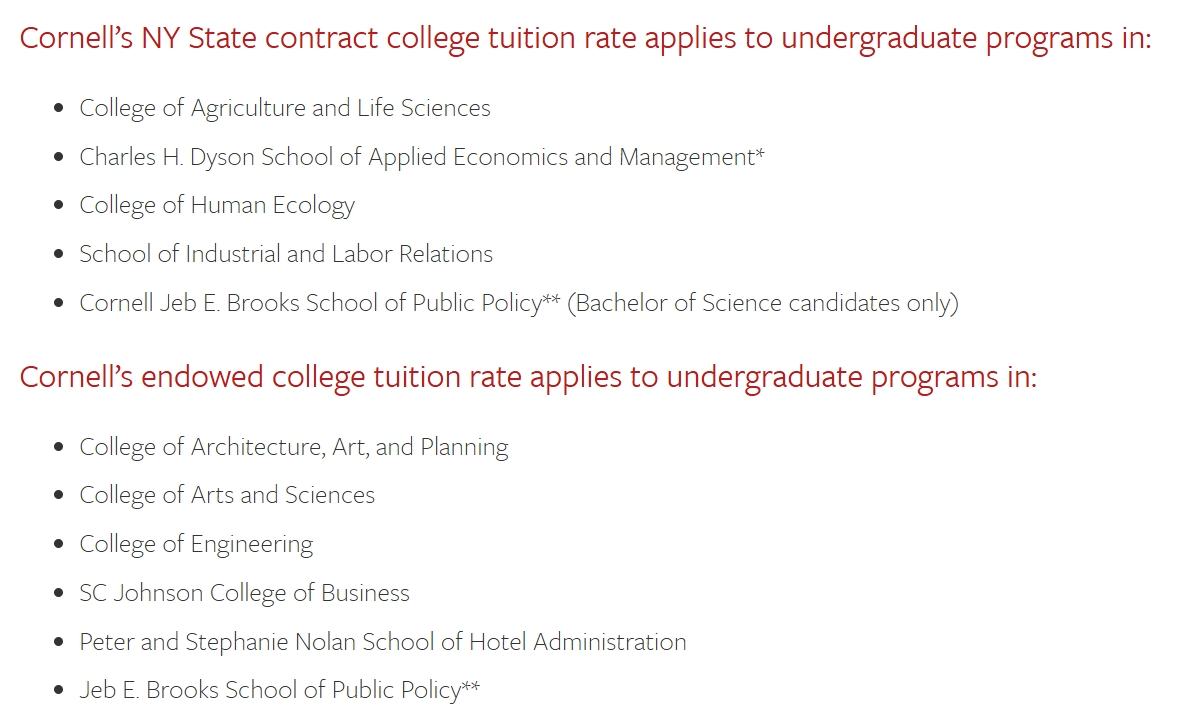Viewport: 1177px width, 726px height.
Task: Click double asterisk after last Public Policy entry
Action: pos(471,686)
